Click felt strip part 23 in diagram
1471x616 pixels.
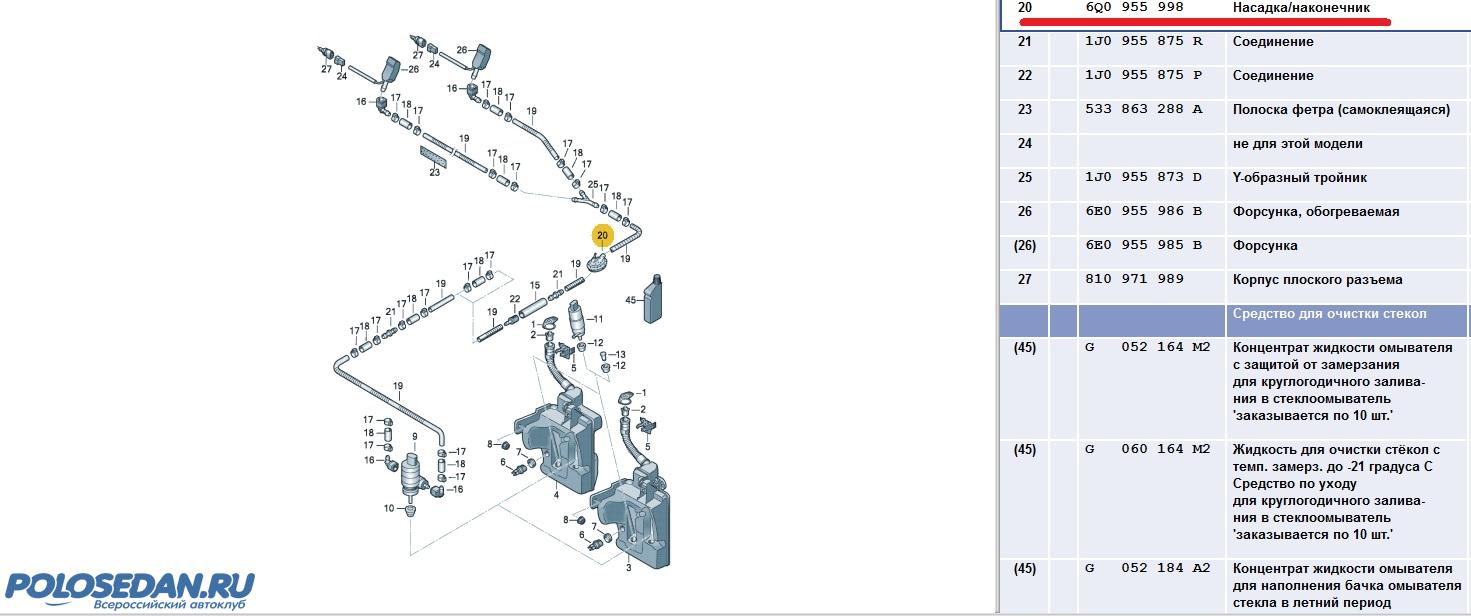[x=435, y=157]
